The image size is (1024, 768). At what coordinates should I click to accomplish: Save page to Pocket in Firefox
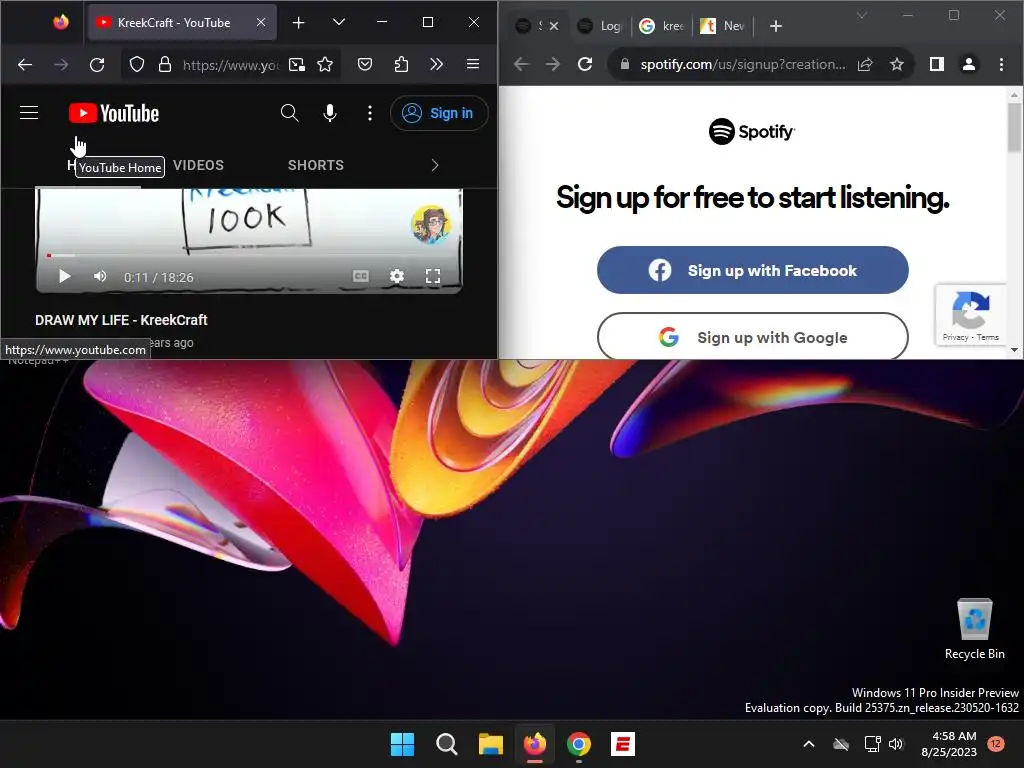pyautogui.click(x=365, y=64)
